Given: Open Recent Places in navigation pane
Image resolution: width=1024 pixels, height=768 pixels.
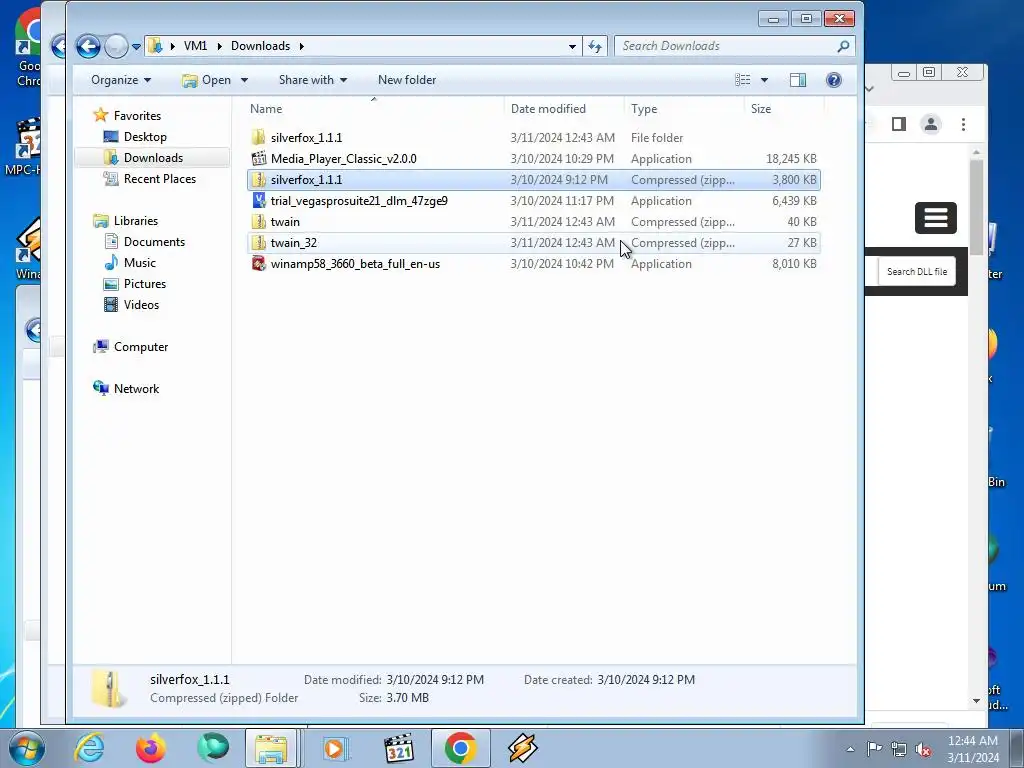Looking at the screenshot, I should click(159, 178).
